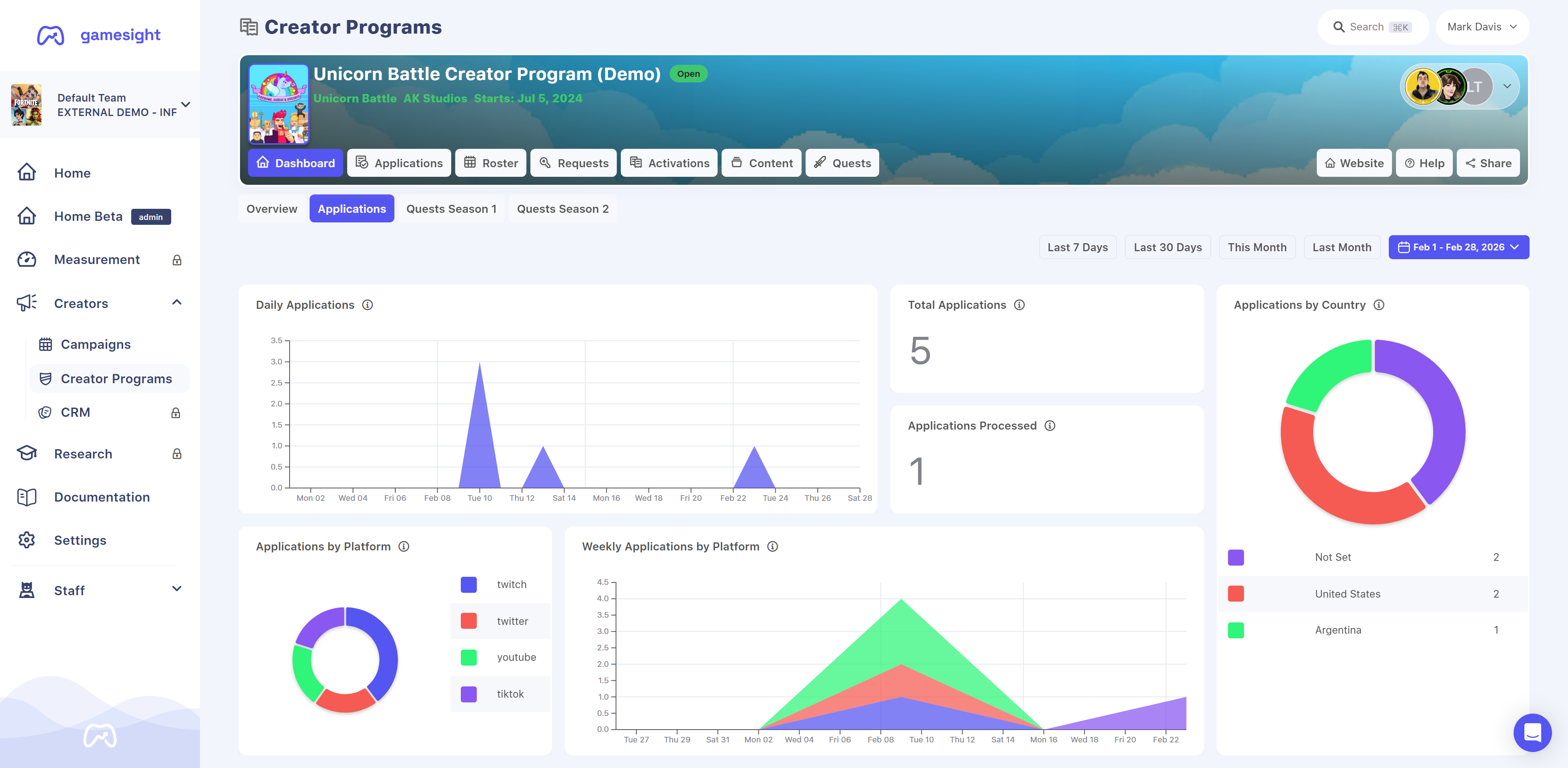Select the Last 30 Days range button

click(x=1168, y=248)
